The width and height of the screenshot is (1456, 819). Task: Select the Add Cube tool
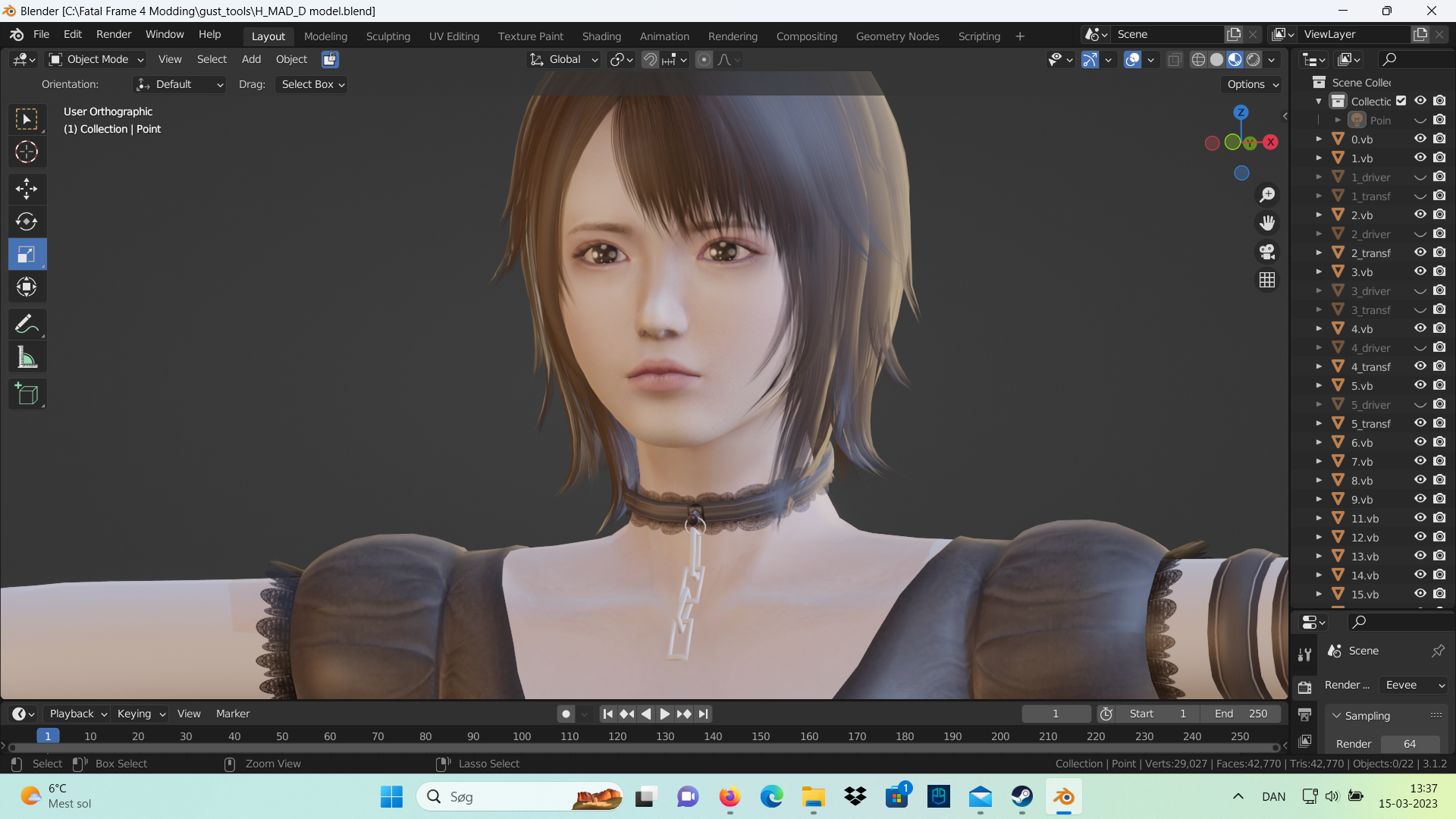[x=27, y=394]
